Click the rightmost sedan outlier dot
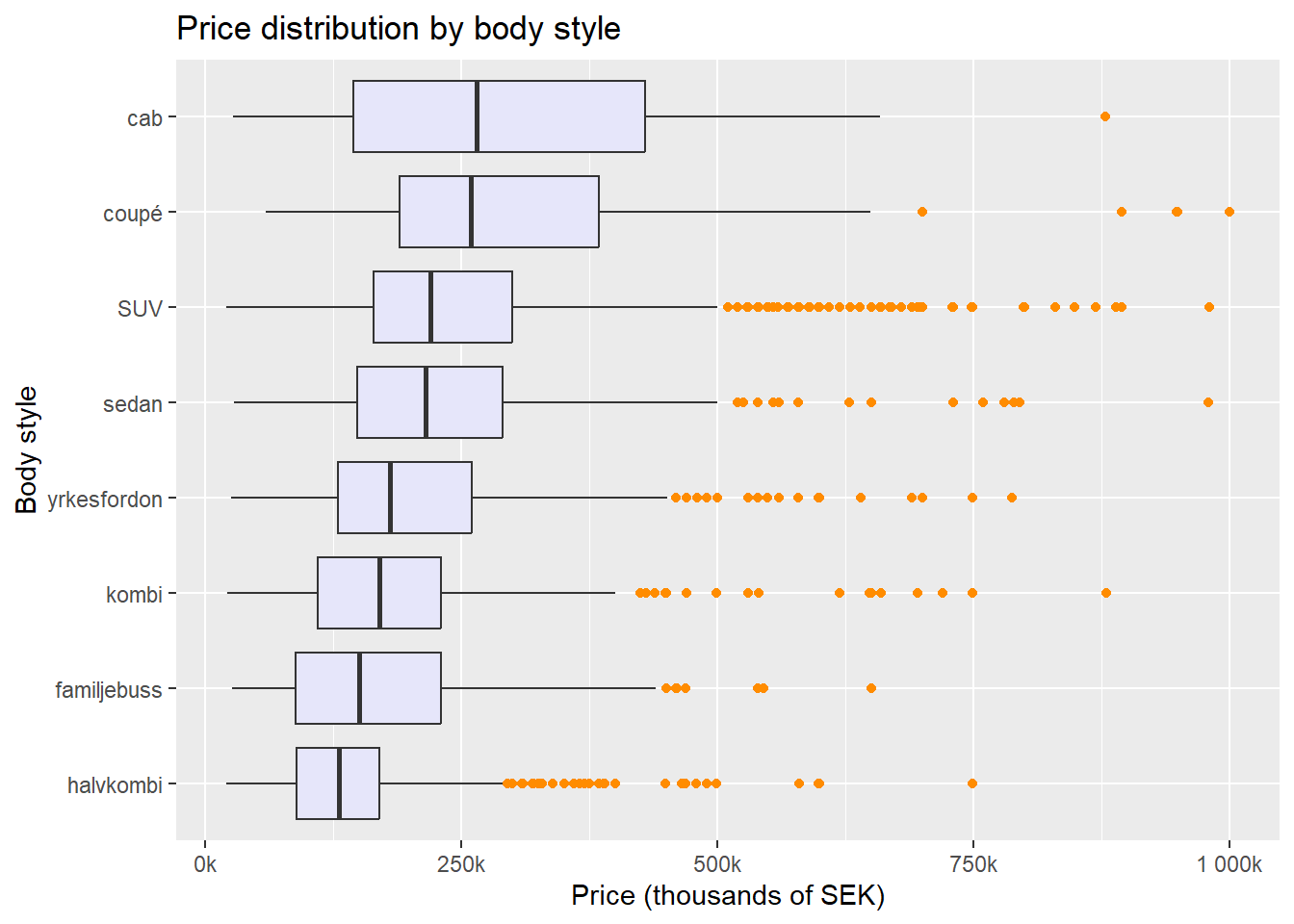 (1208, 402)
